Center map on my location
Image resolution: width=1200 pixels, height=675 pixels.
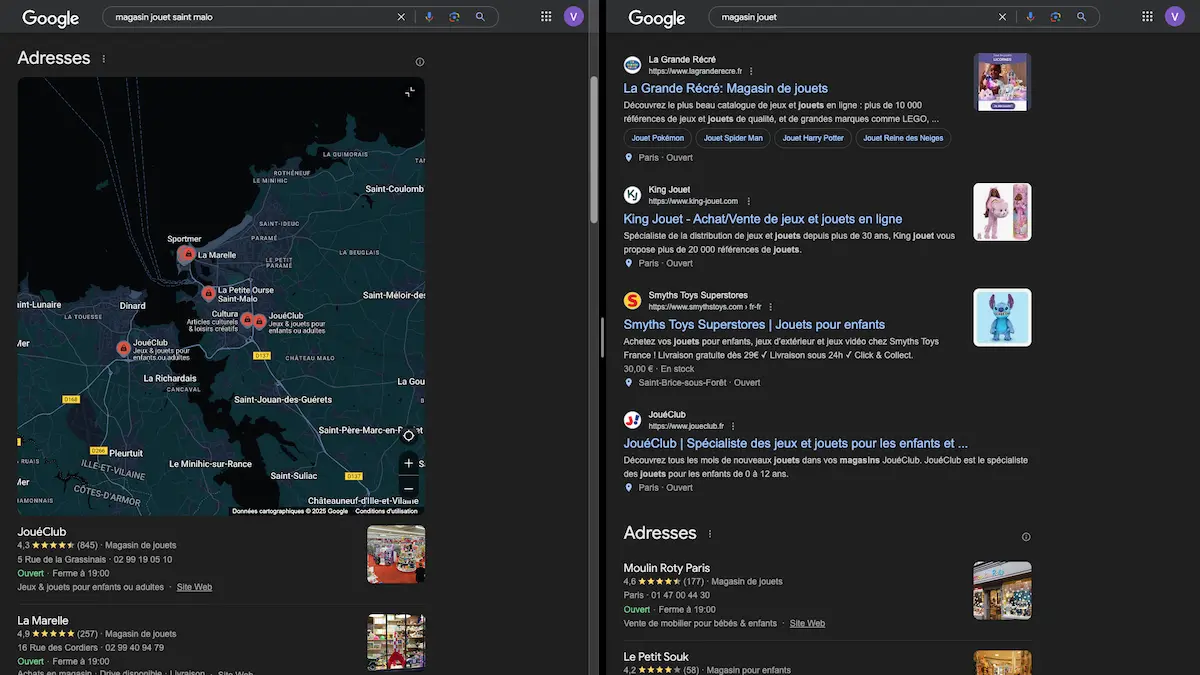[408, 435]
